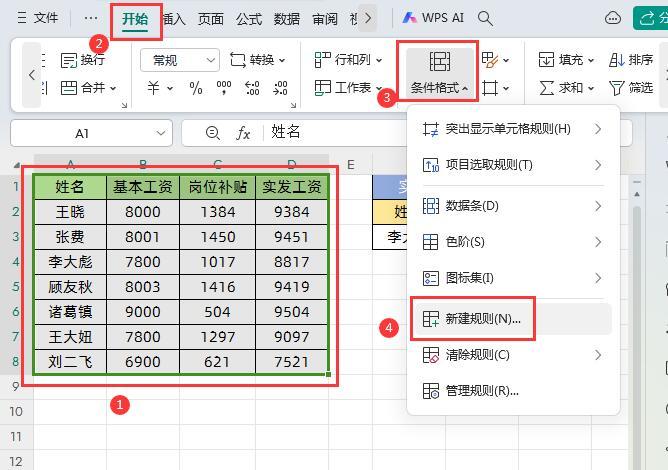Image resolution: width=668 pixels, height=470 pixels.
Task: Click the zoom magnifier in formula bar
Action: tap(212, 133)
